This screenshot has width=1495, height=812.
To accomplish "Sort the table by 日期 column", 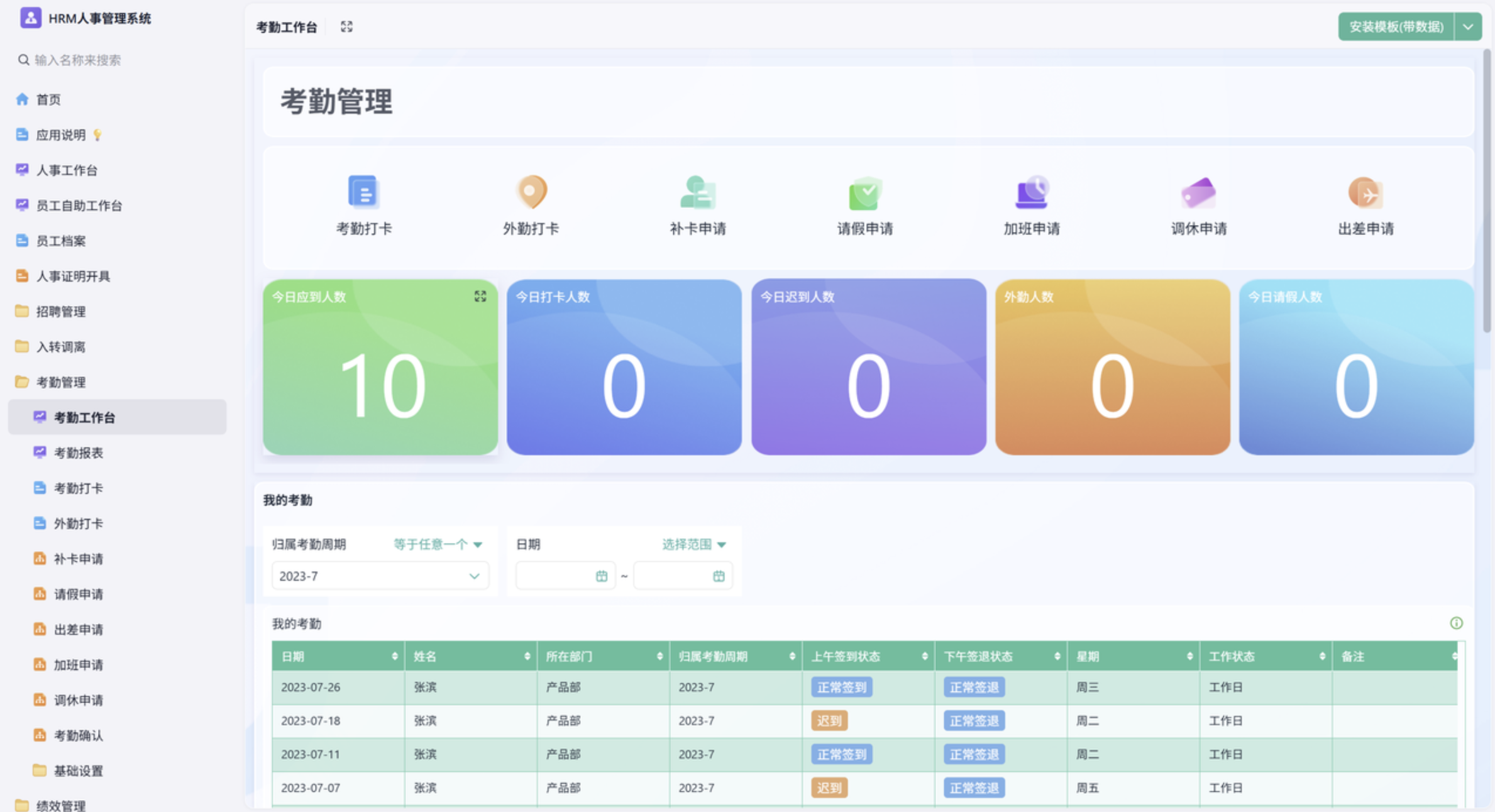I will click(394, 657).
